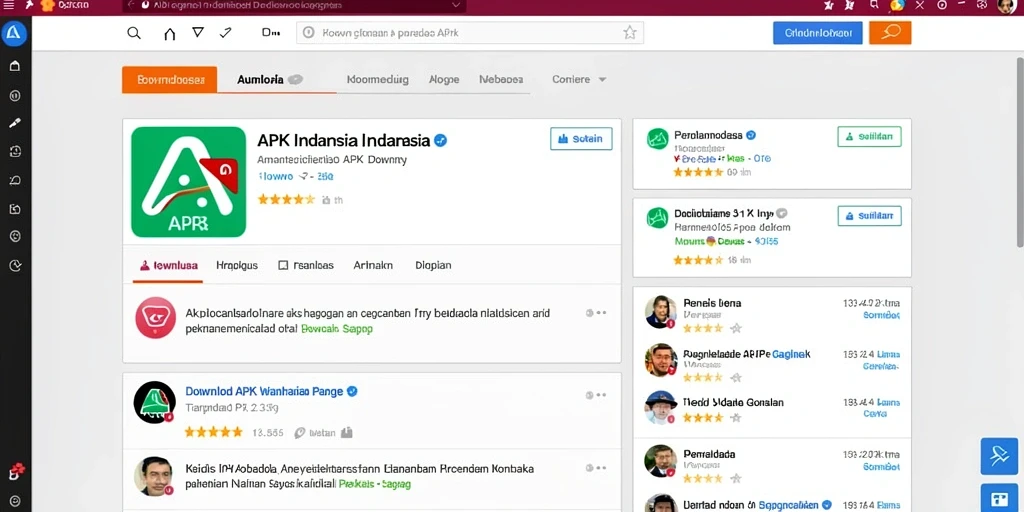Open the Diopian sub-tab
This screenshot has width=1024, height=512.
[x=433, y=265]
